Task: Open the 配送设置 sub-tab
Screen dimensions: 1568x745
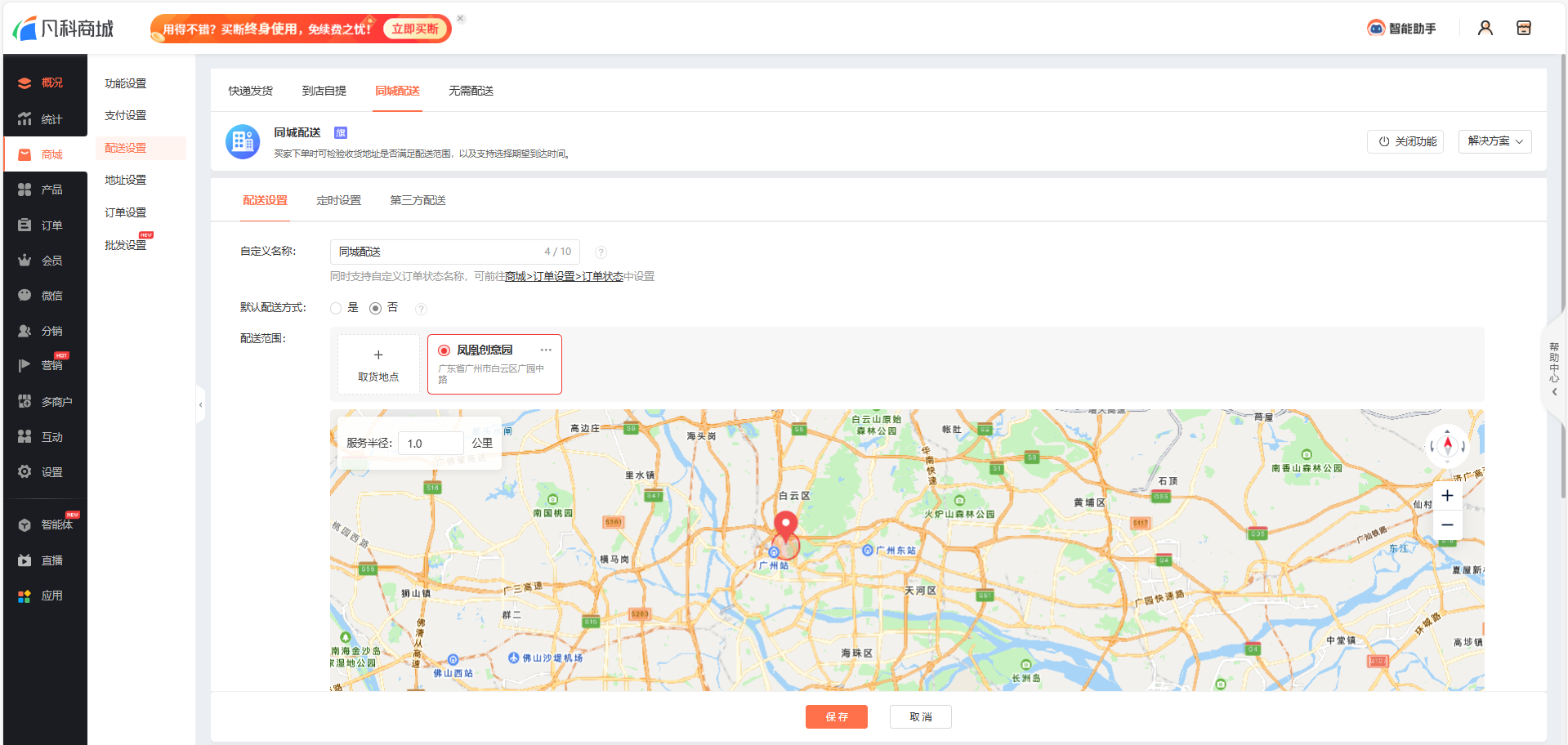Action: [266, 200]
